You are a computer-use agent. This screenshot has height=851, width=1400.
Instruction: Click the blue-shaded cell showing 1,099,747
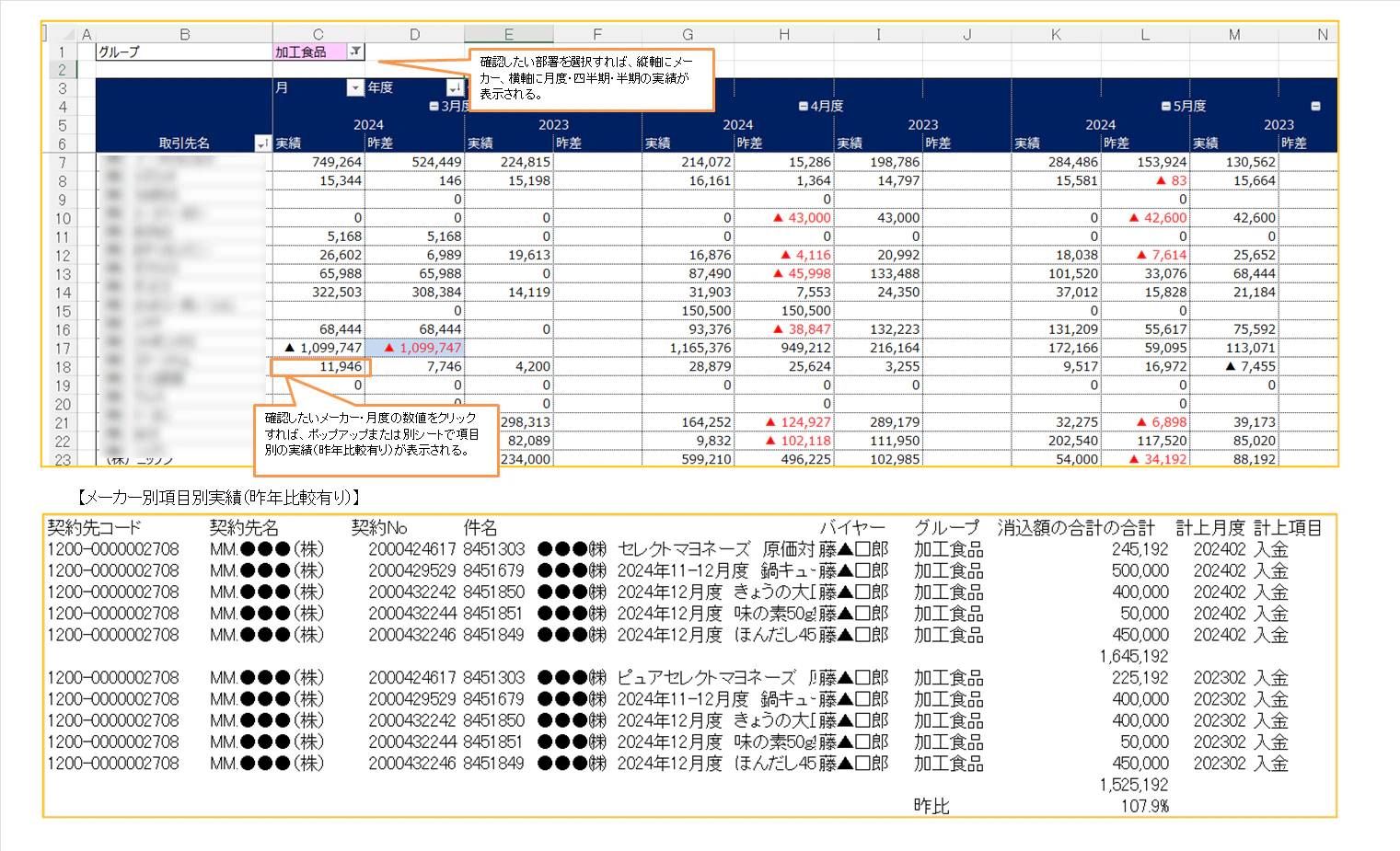tap(414, 348)
